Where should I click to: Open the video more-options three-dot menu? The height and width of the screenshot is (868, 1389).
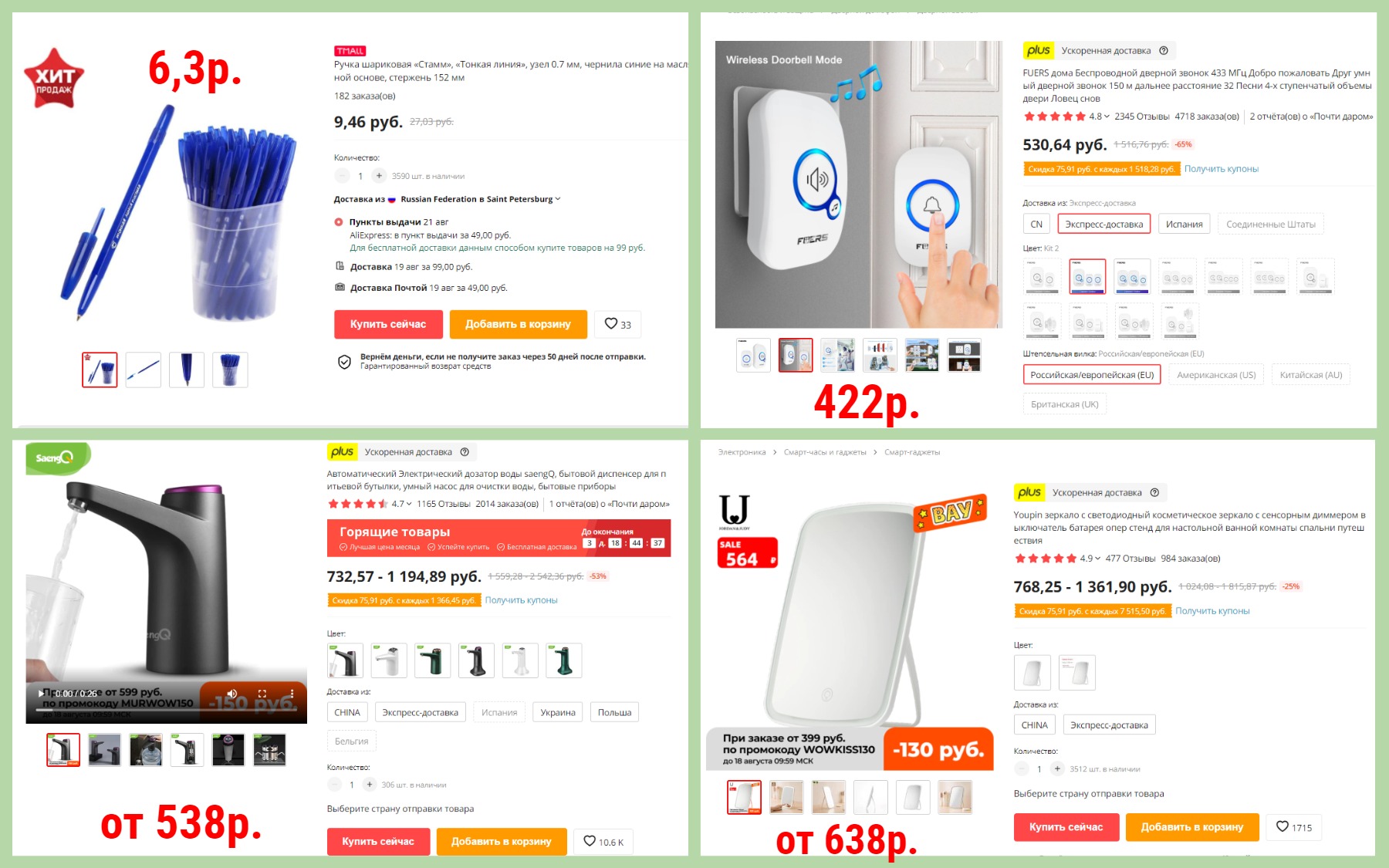292,693
